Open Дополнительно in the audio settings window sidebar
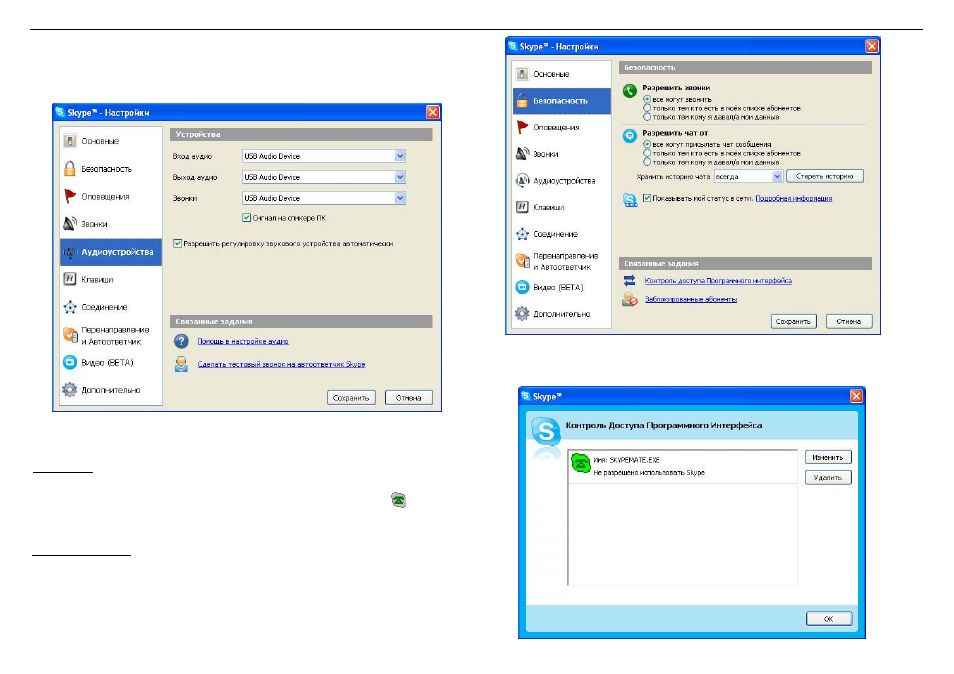This screenshot has width=954, height=674. click(111, 390)
